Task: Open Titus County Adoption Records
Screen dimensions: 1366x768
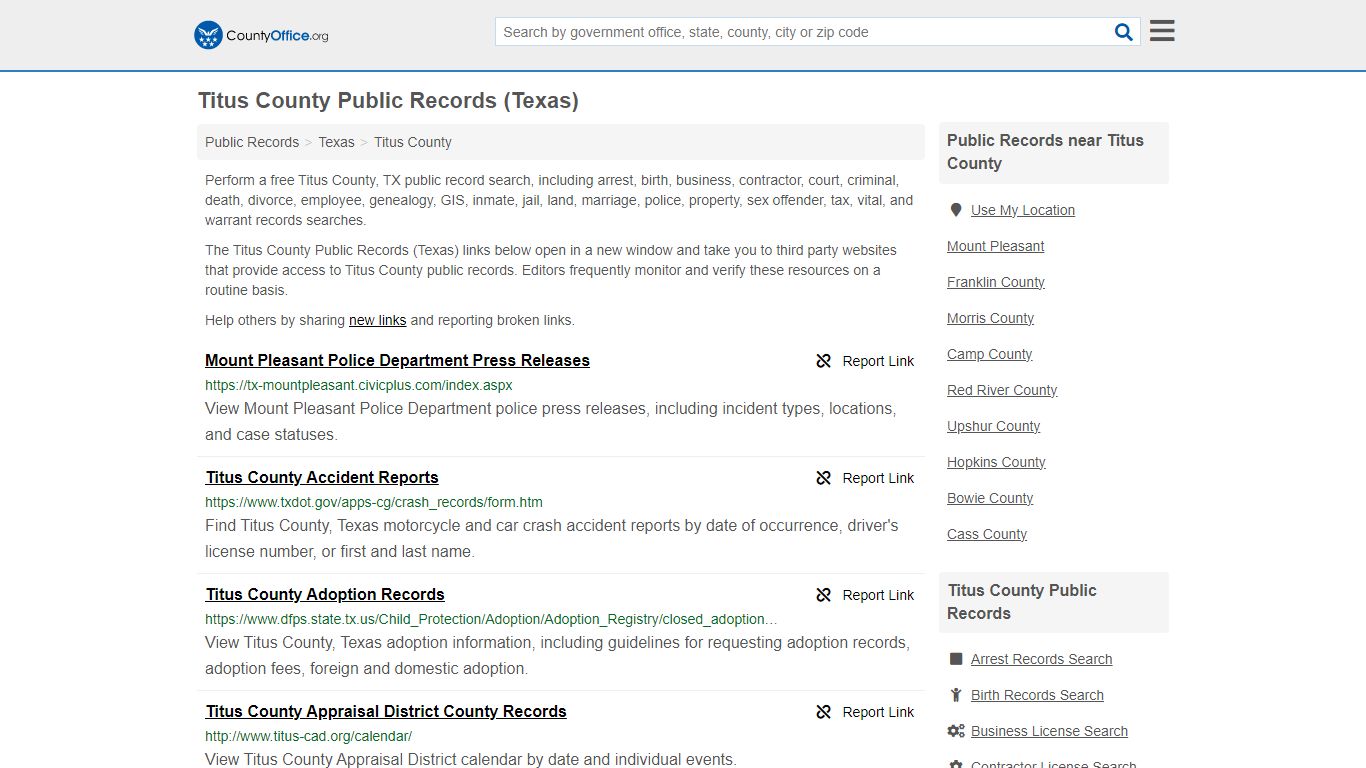Action: tap(325, 594)
